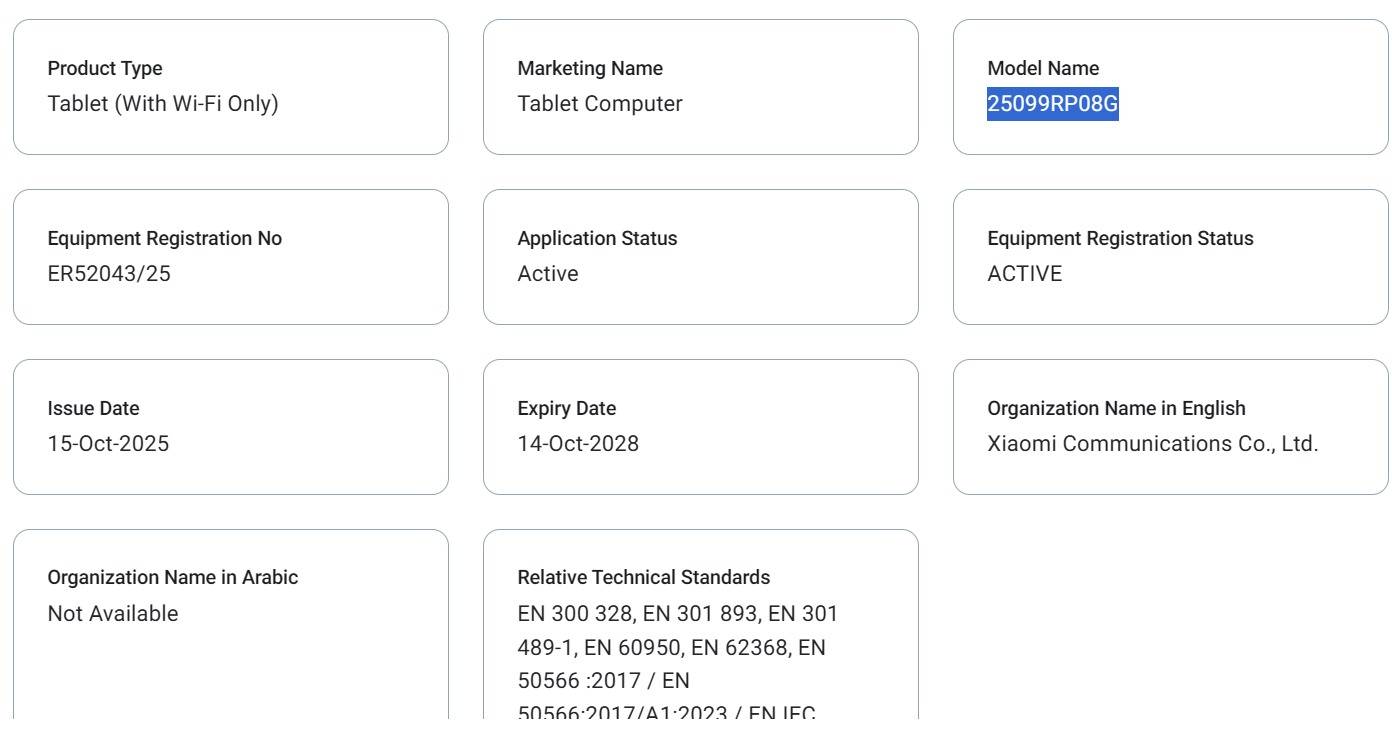Click the Equipment Registration Status label
The image size is (1392, 743).
point(1120,239)
